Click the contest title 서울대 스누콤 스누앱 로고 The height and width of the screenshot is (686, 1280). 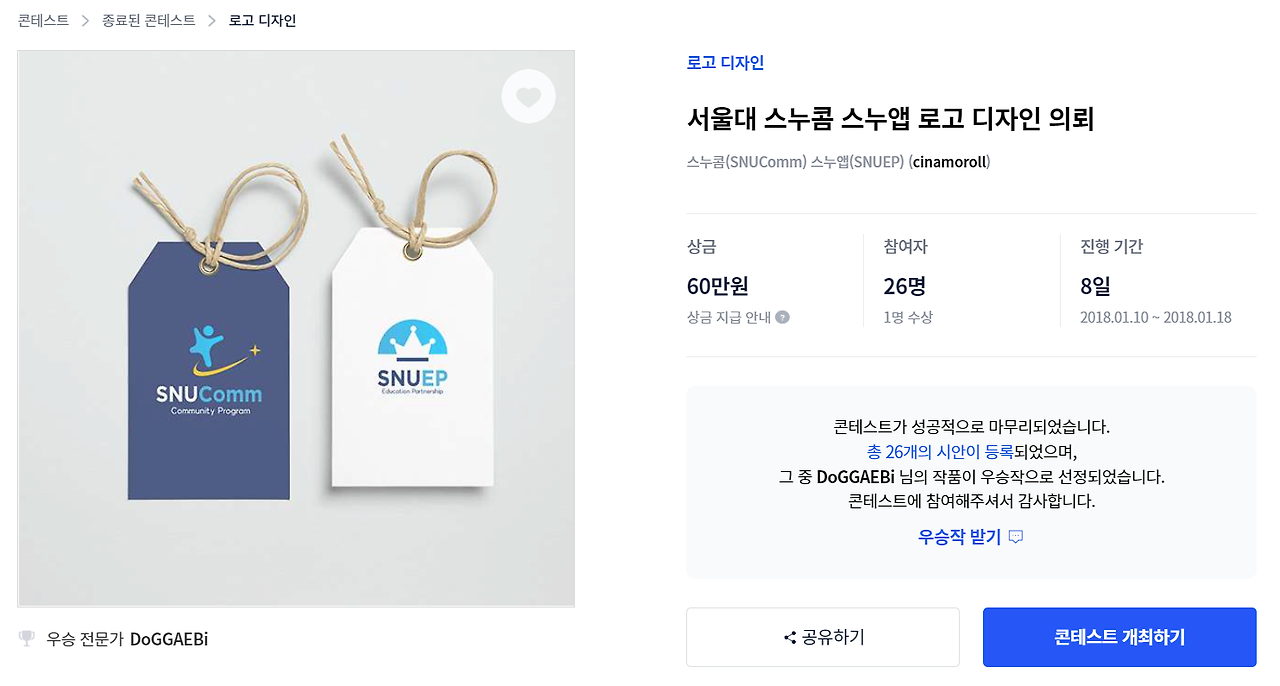pos(890,119)
